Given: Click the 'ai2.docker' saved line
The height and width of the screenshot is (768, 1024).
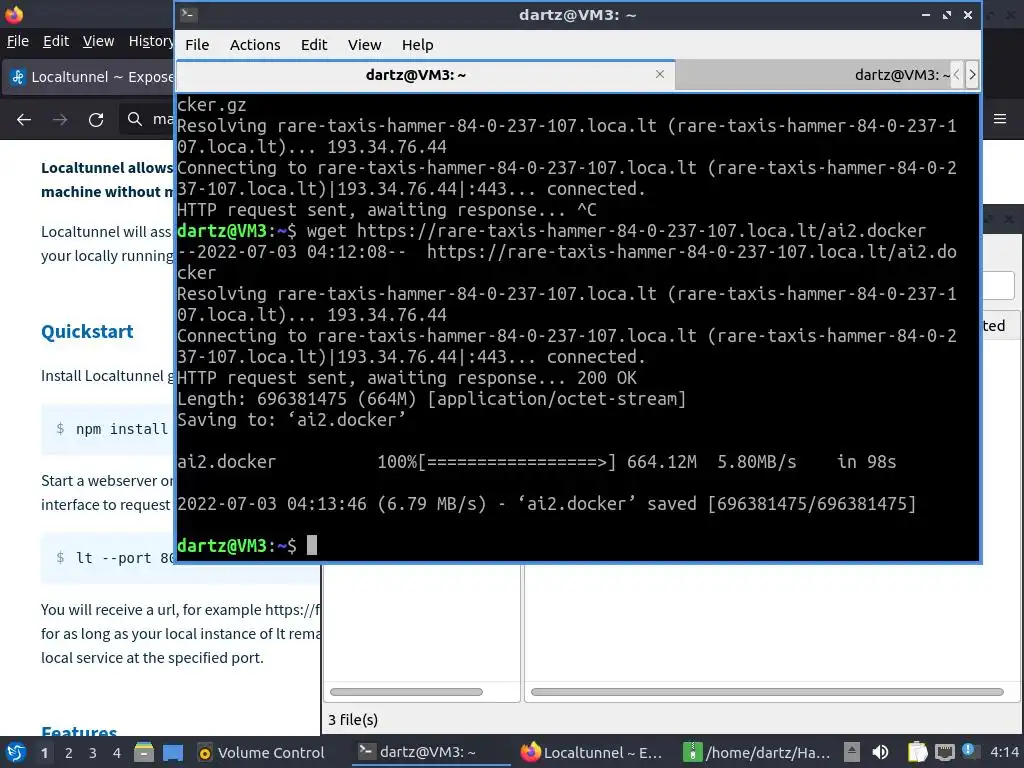Looking at the screenshot, I should [x=547, y=504].
